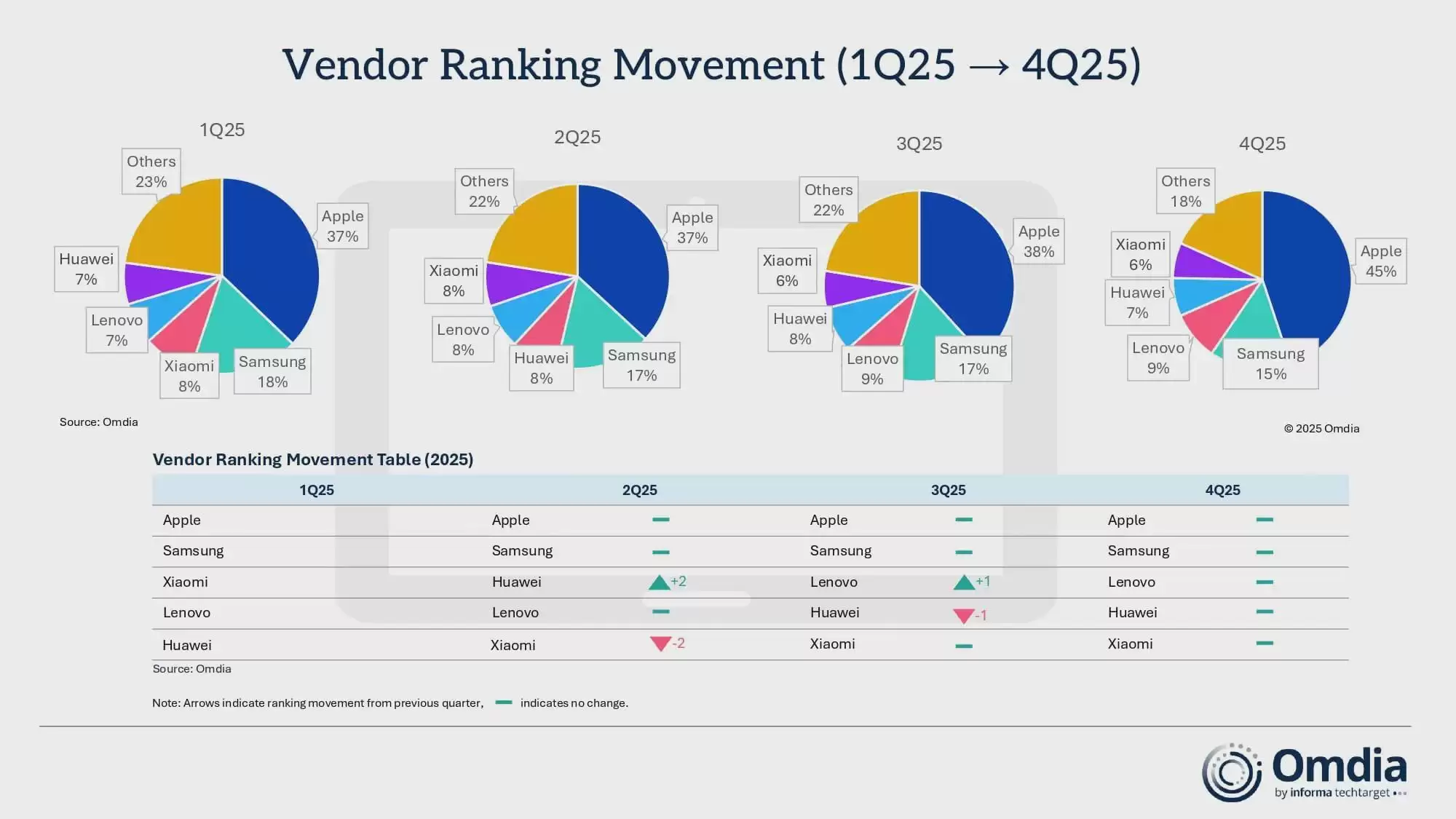Click the no-change dash in the note legend
The image size is (1456, 819).
point(503,703)
